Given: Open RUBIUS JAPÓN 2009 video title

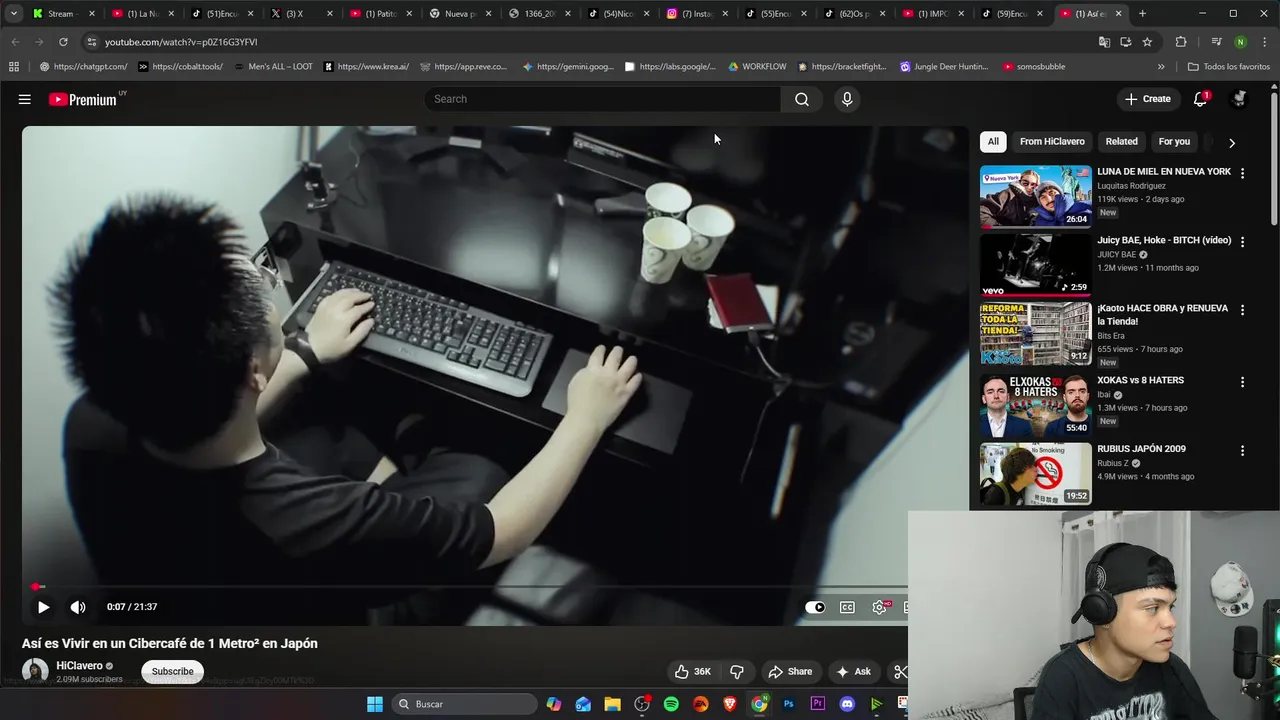Looking at the screenshot, I should point(1141,449).
